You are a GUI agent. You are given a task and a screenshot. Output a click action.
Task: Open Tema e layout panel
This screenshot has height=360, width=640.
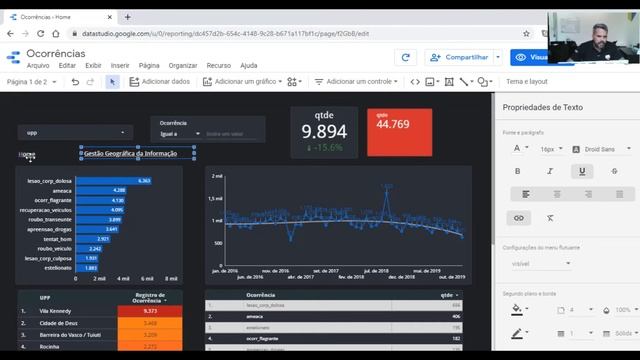[x=527, y=82]
